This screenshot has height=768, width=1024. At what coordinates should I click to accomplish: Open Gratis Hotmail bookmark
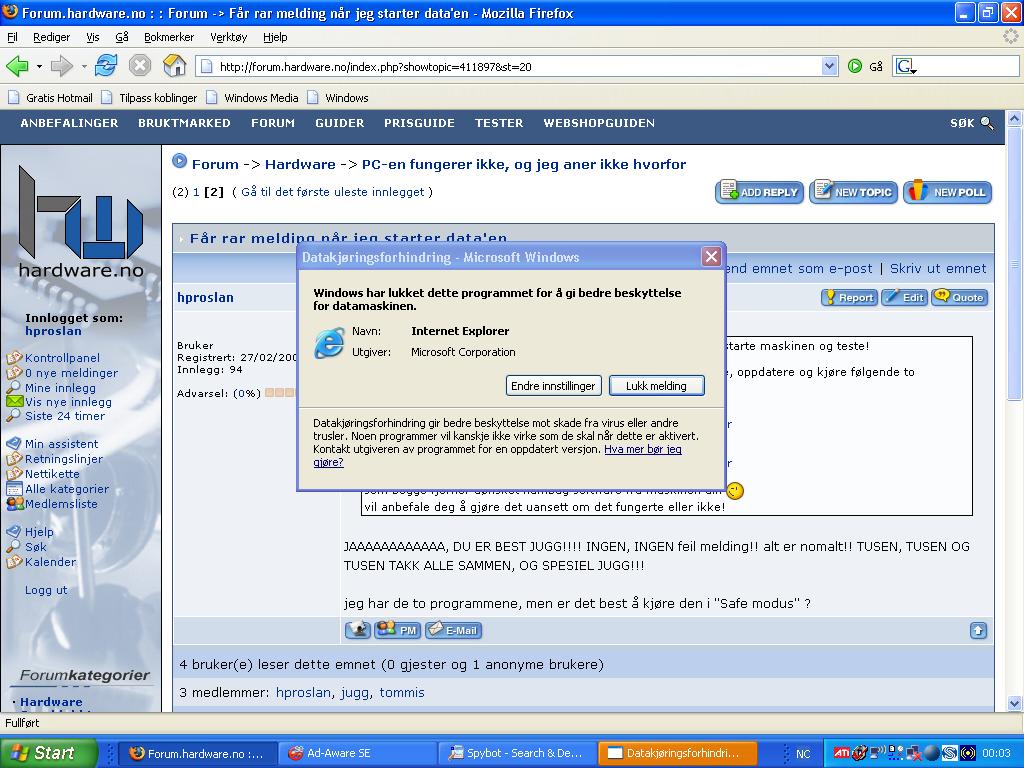coord(51,98)
